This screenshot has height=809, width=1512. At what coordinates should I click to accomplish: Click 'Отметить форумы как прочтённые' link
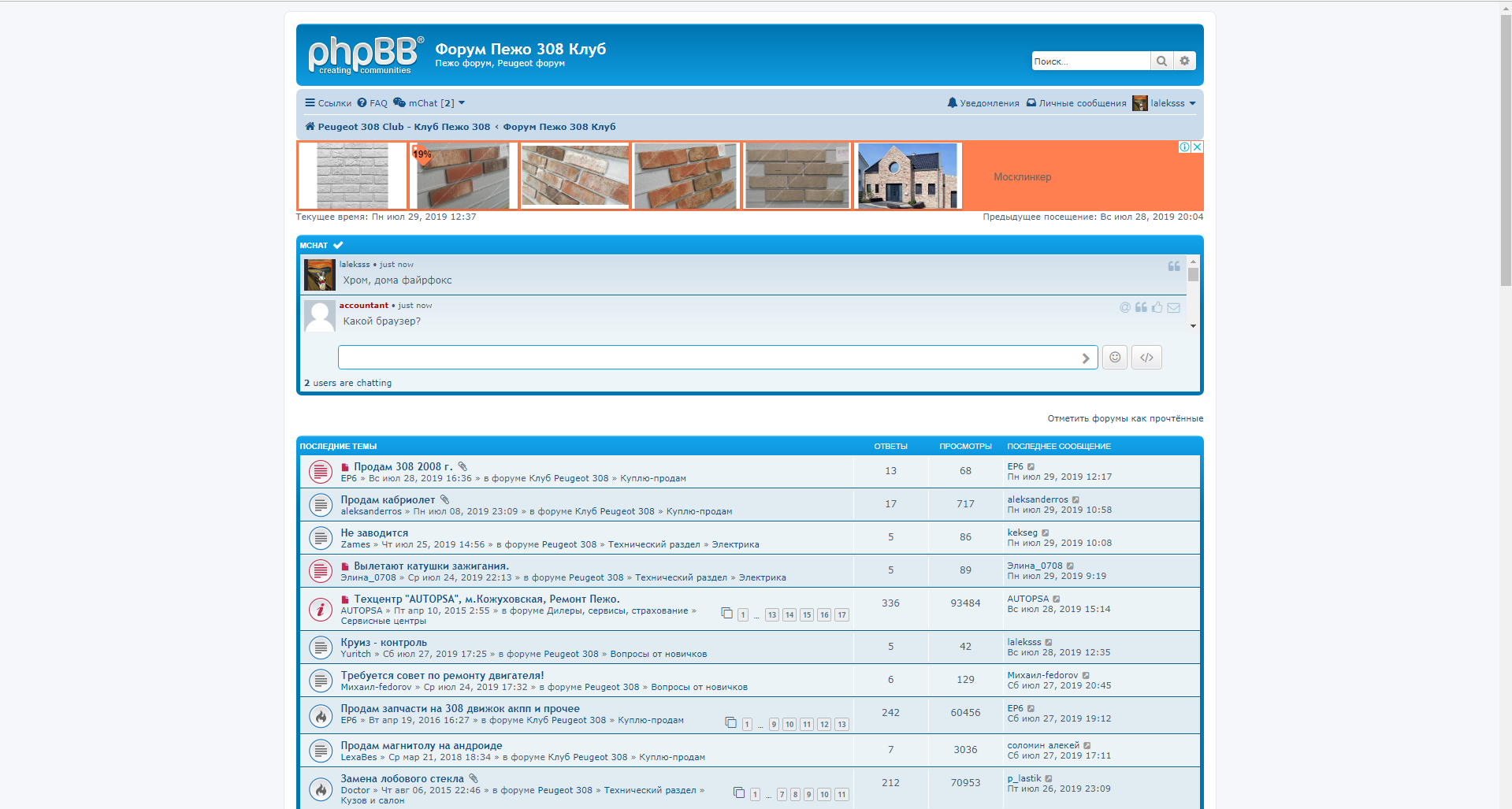point(1124,418)
